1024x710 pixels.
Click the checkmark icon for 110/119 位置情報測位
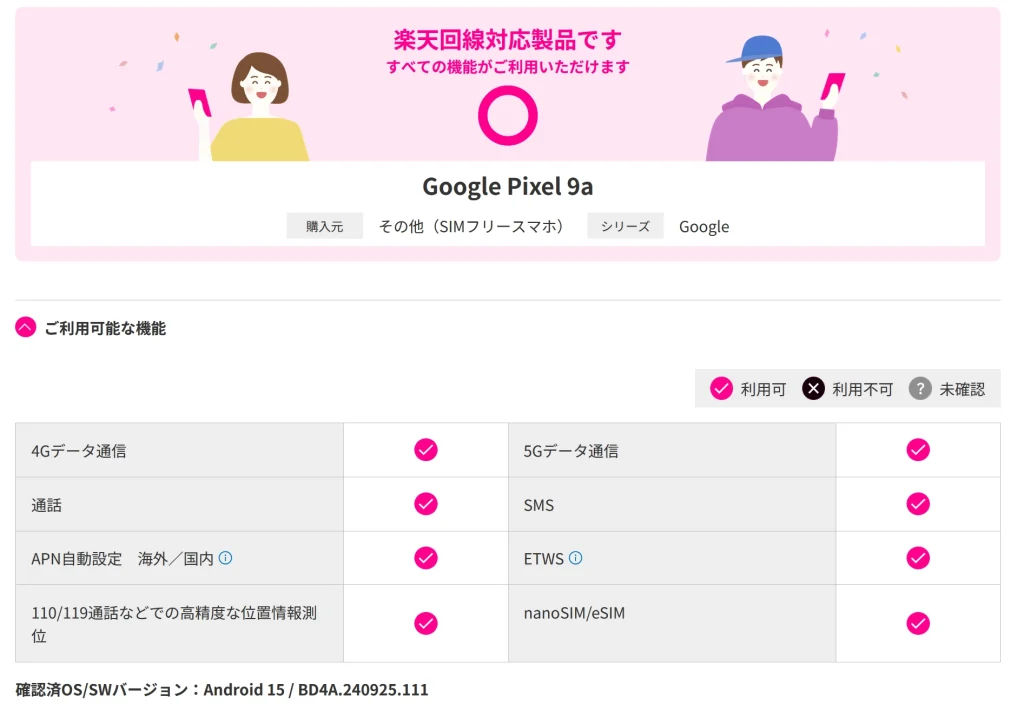pos(426,623)
